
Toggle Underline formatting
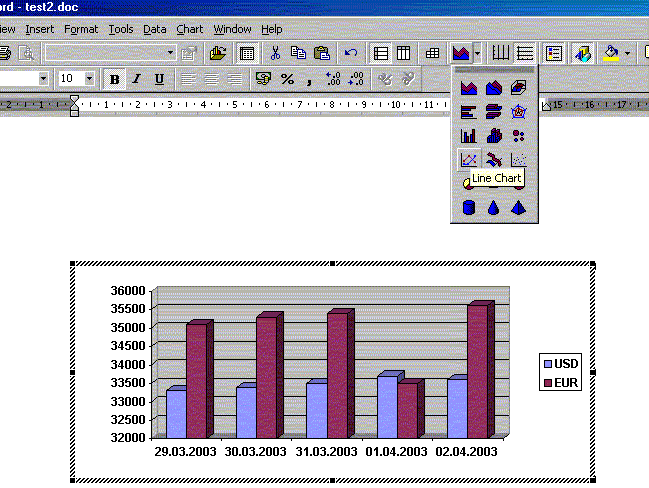click(159, 79)
